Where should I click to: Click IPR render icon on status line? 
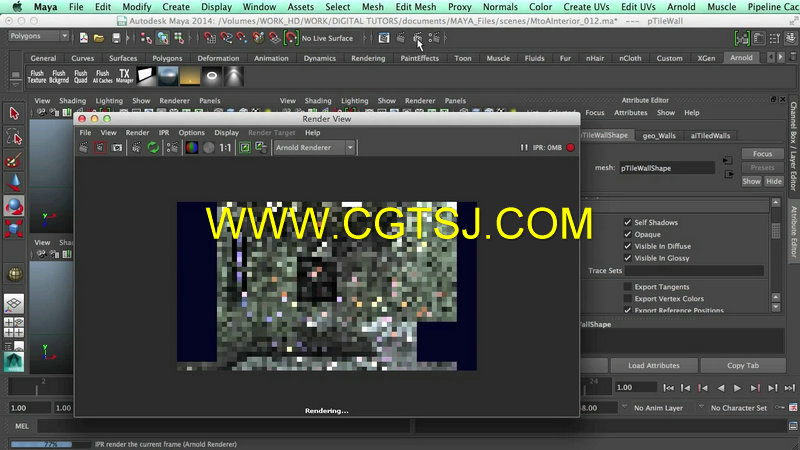pos(417,38)
